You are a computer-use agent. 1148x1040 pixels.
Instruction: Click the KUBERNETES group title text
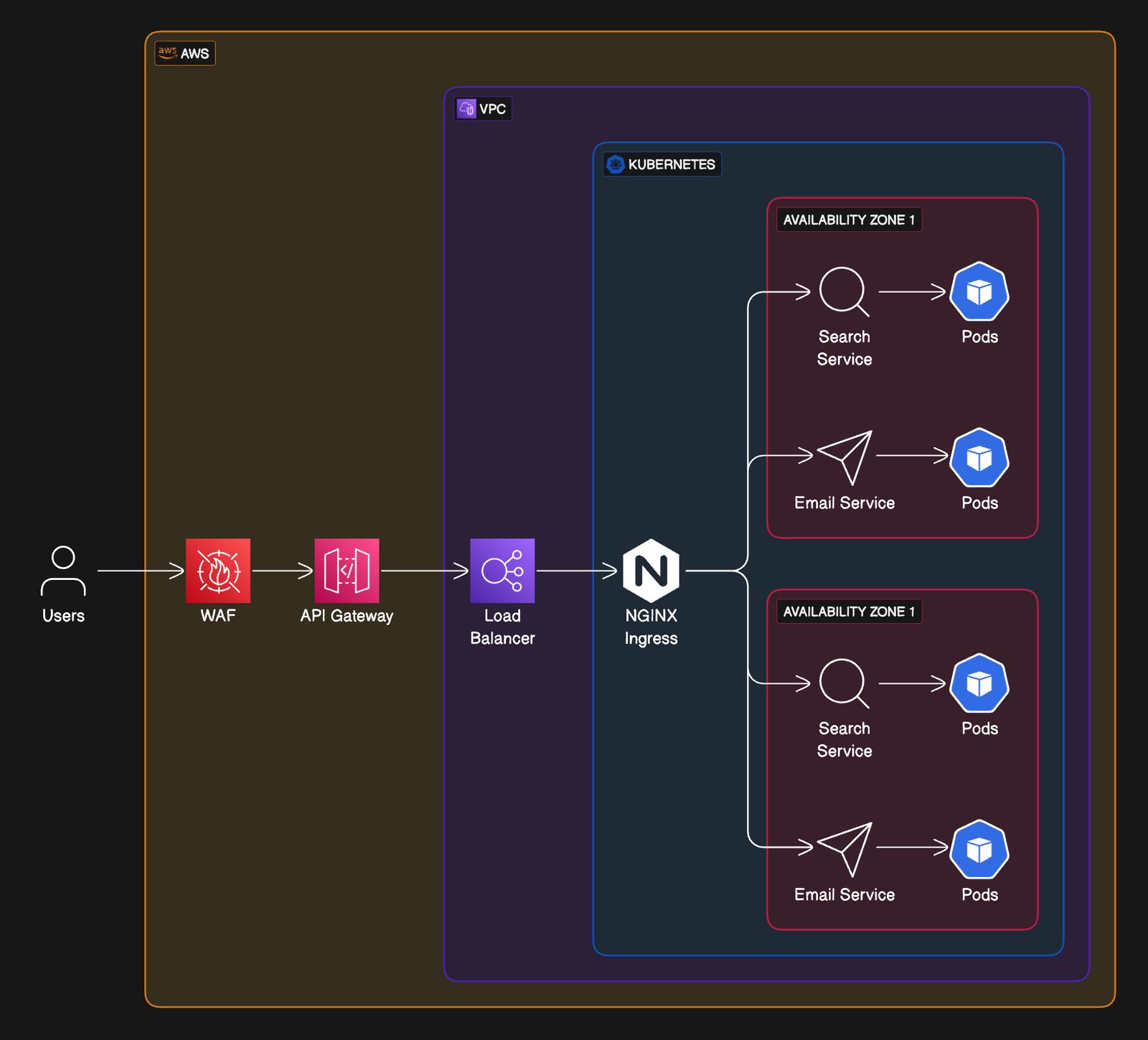coord(672,164)
